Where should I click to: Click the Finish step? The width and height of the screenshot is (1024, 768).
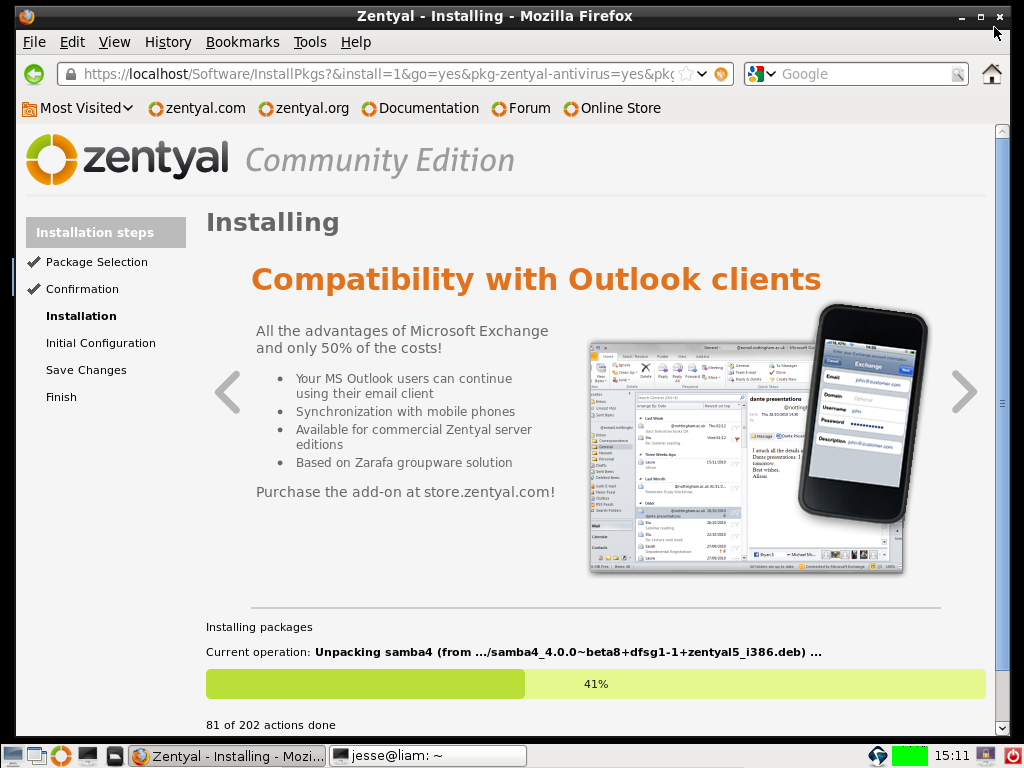click(x=61, y=397)
